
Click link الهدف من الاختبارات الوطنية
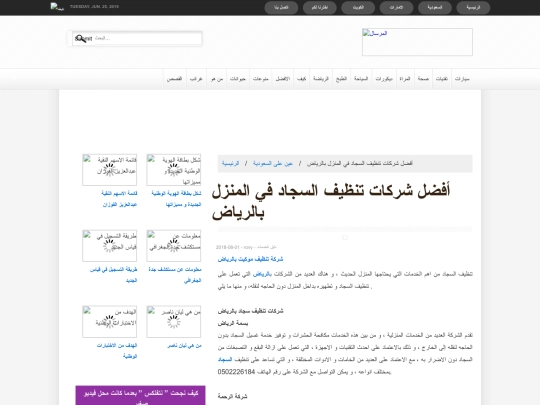tap(117, 351)
